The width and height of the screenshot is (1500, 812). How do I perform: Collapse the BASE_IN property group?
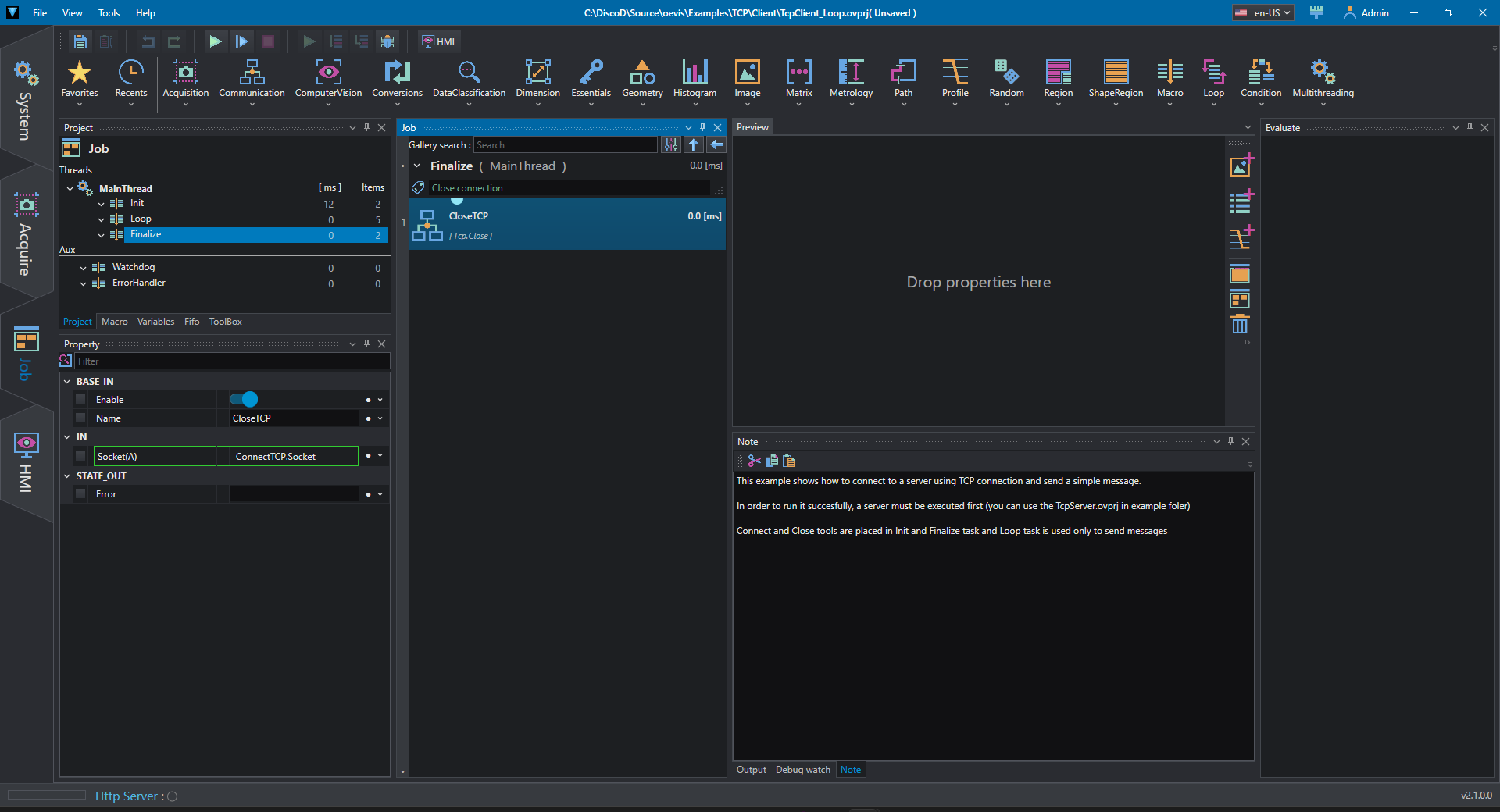point(67,382)
